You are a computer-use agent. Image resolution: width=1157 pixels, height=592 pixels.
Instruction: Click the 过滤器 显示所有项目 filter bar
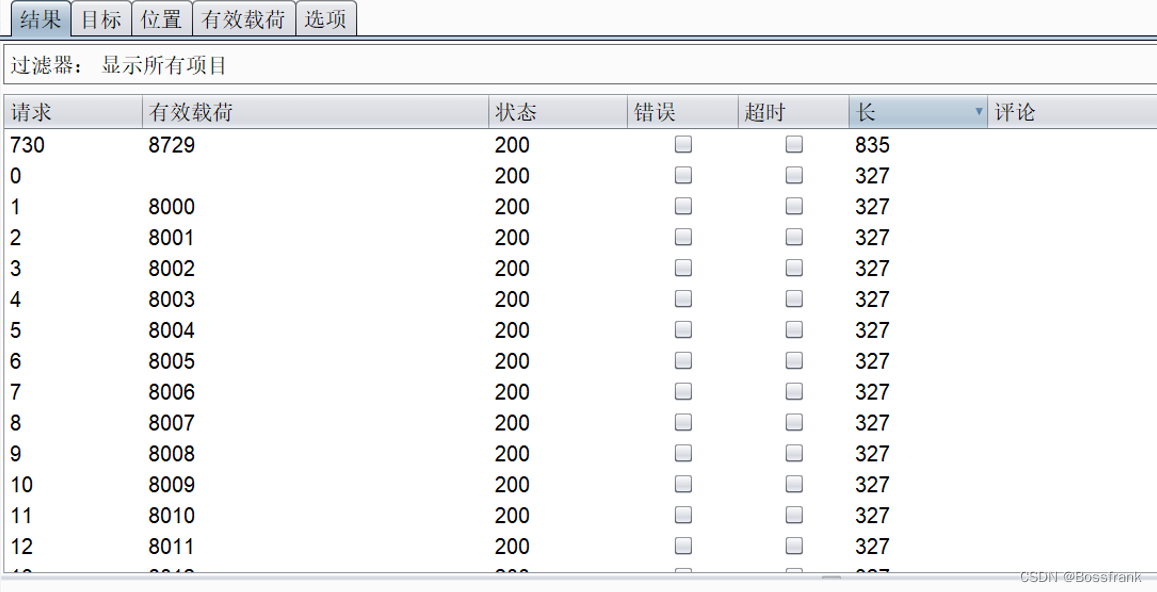click(580, 65)
